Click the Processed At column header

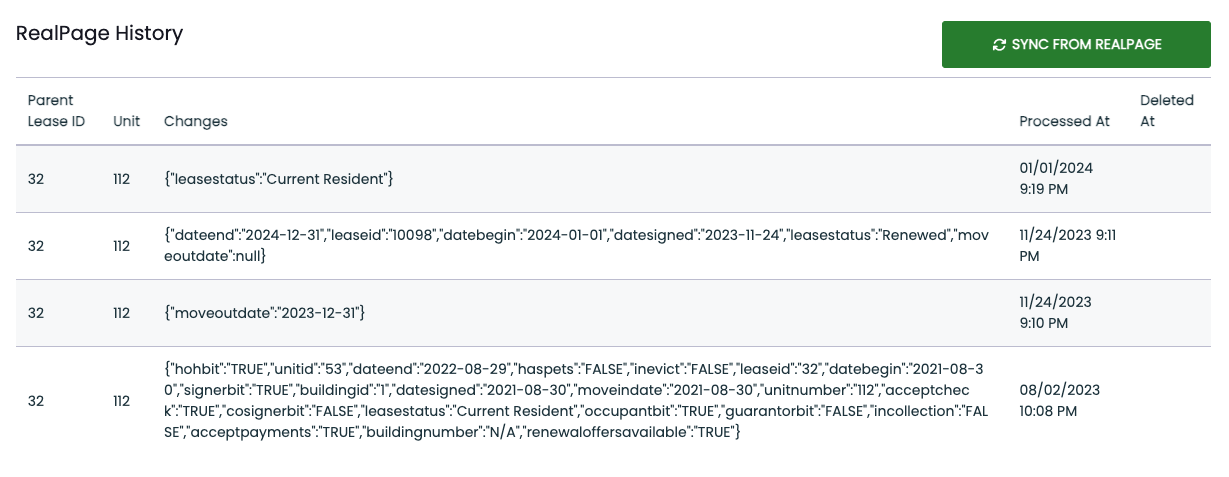point(1065,121)
